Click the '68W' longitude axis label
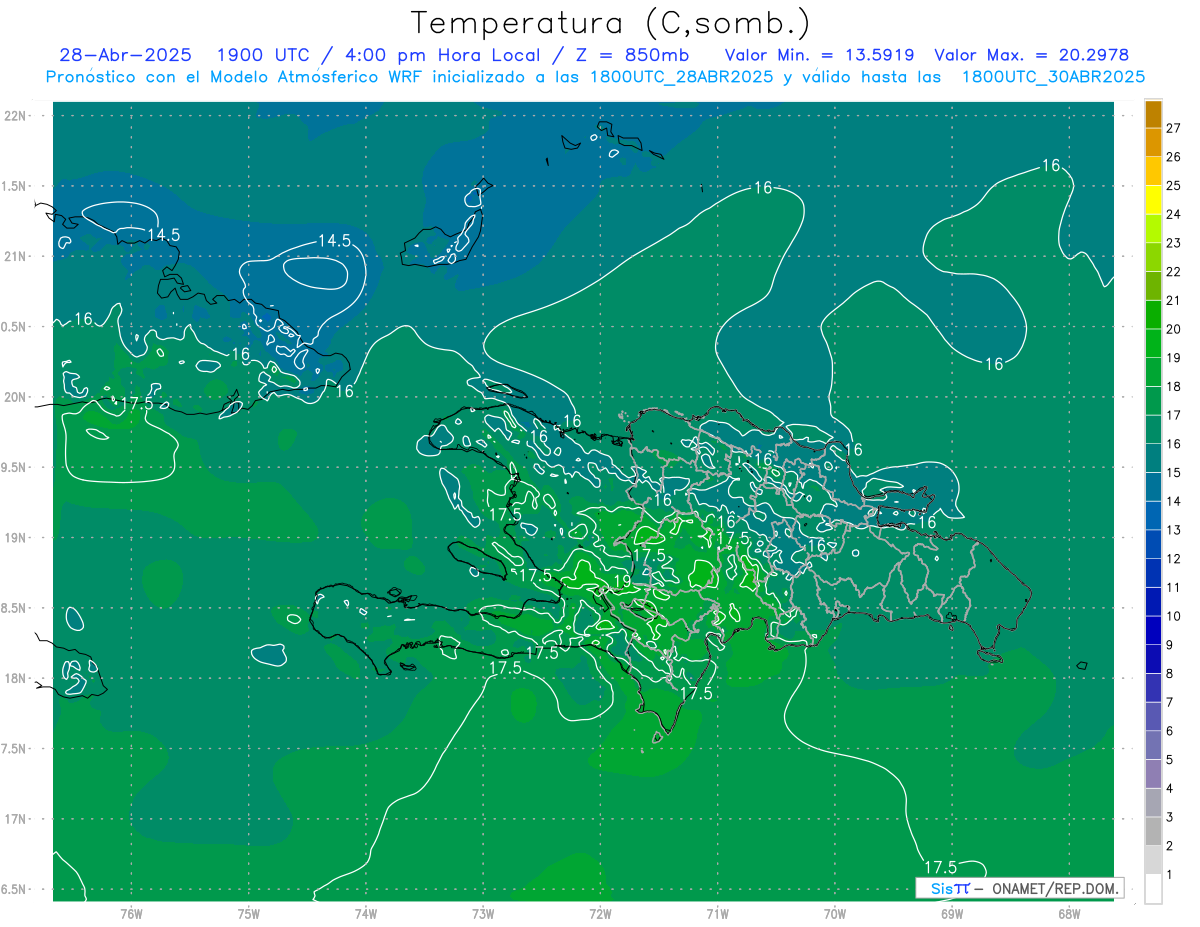 pyautogui.click(x=1068, y=914)
